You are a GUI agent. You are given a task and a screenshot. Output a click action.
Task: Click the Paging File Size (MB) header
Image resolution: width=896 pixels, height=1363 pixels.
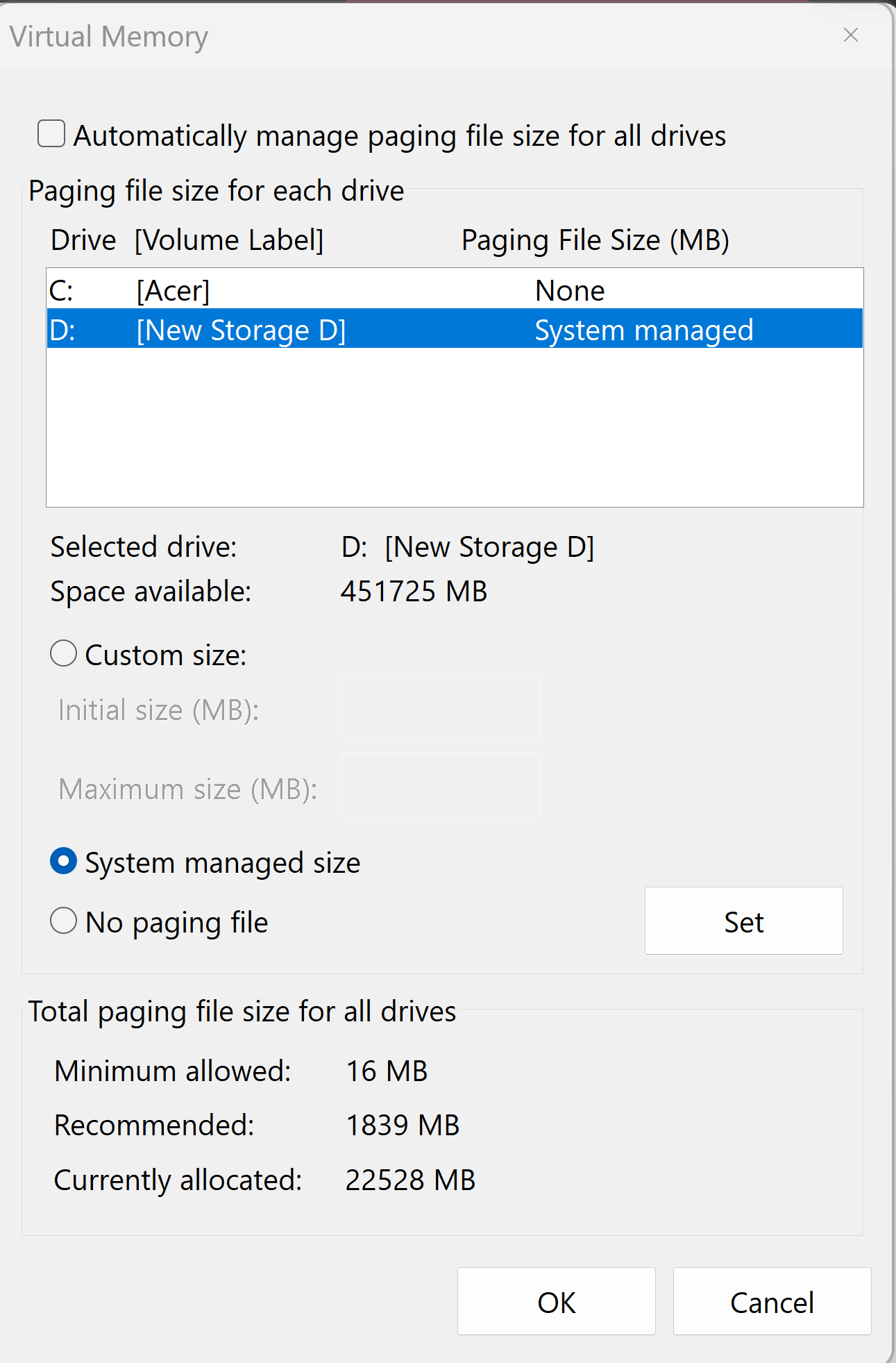[x=595, y=240]
